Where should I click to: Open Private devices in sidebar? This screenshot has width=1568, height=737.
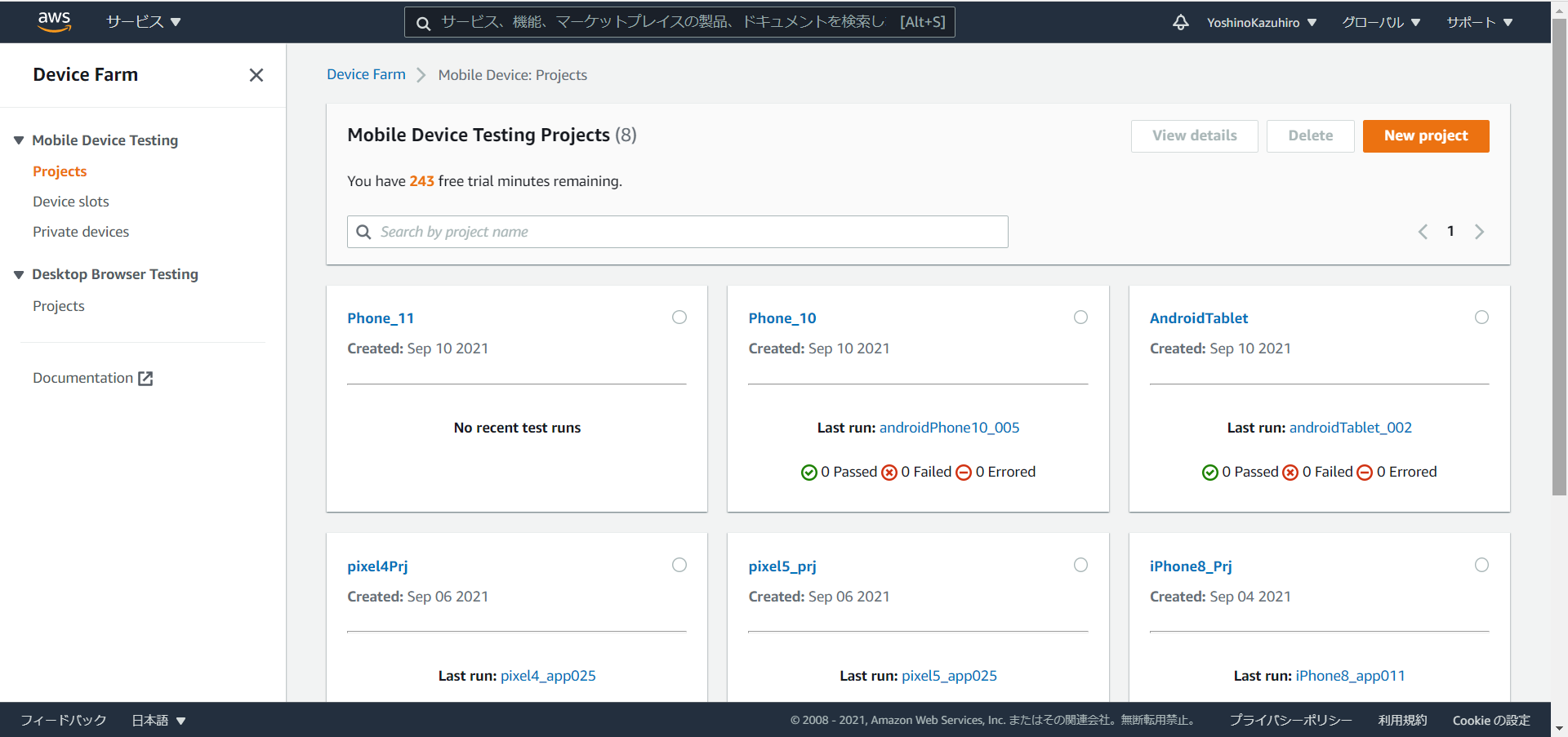[81, 232]
